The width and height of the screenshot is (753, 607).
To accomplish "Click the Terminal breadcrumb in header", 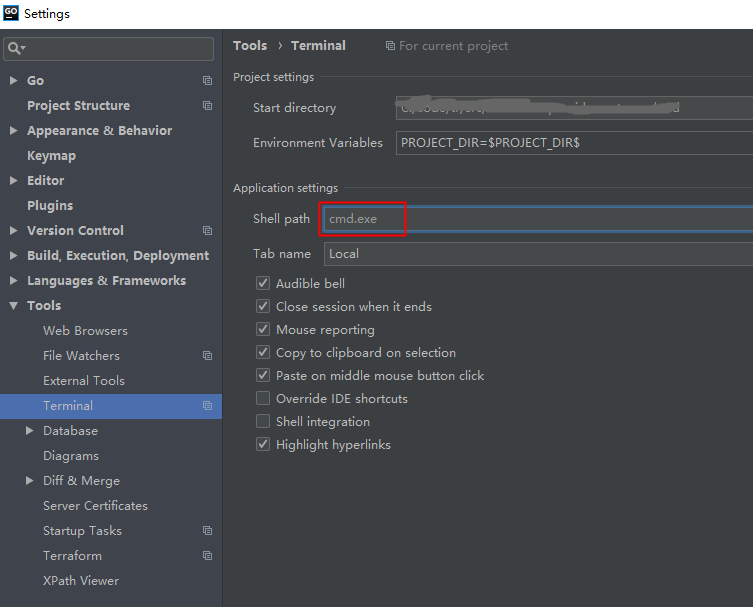I will tap(318, 46).
